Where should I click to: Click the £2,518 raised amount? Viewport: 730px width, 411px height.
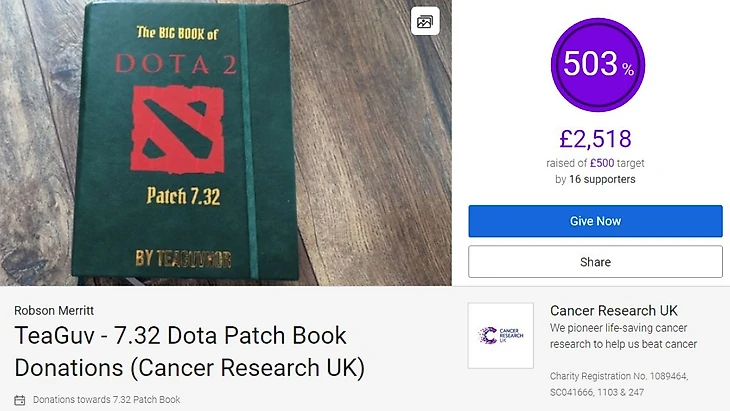click(595, 139)
